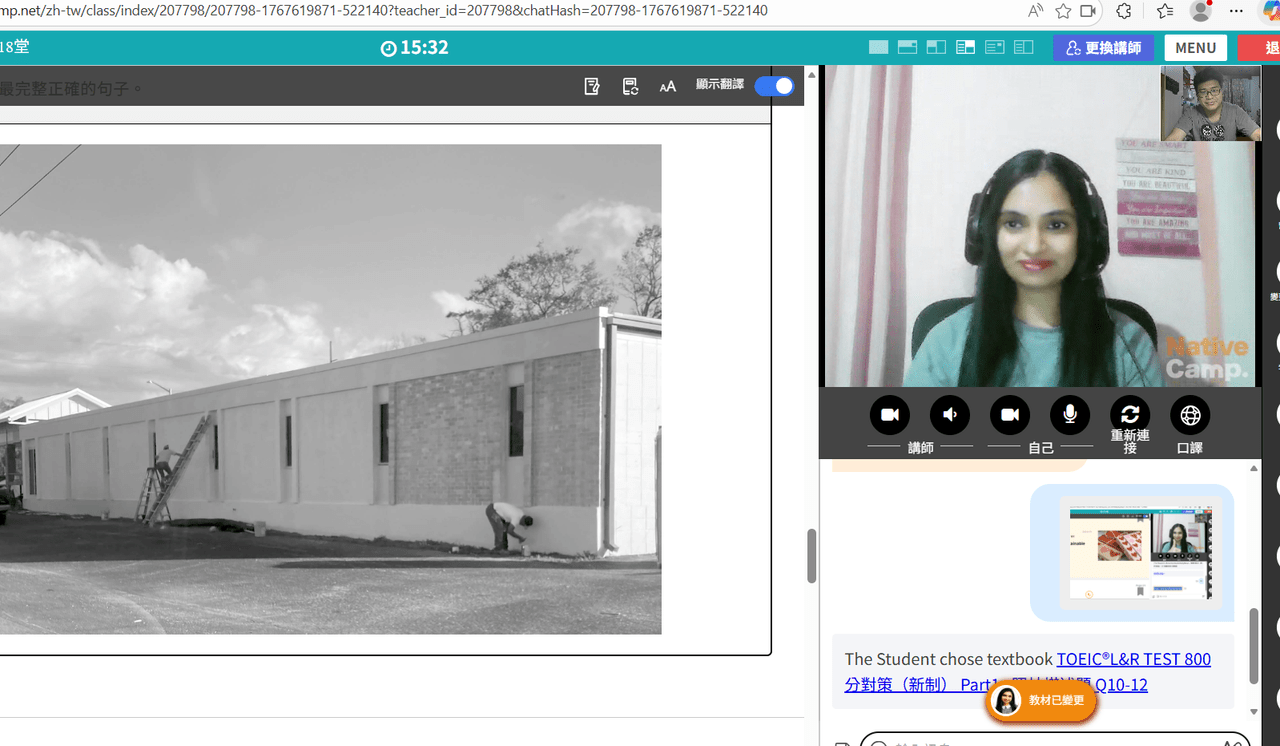The height and width of the screenshot is (746, 1280).
Task: Click the 重新連接 reconnect icon
Action: pyautogui.click(x=1130, y=415)
